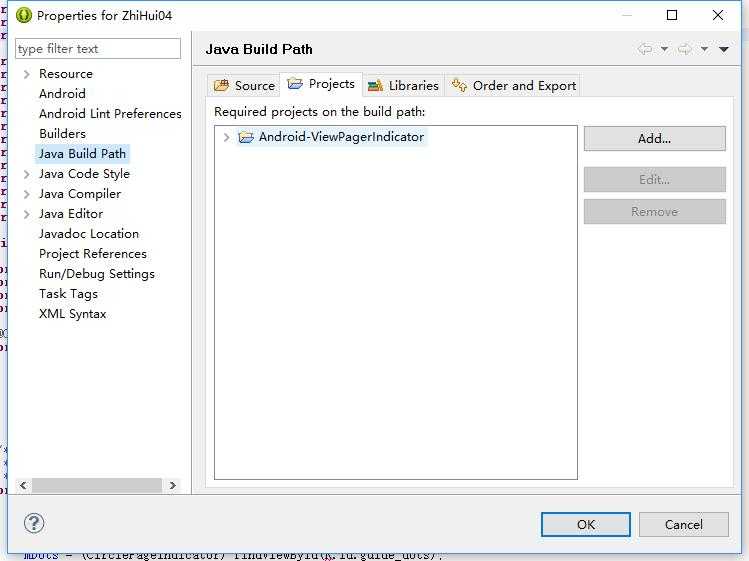The height and width of the screenshot is (561, 749).
Task: Maximize the Properties dialog window
Action: (672, 15)
